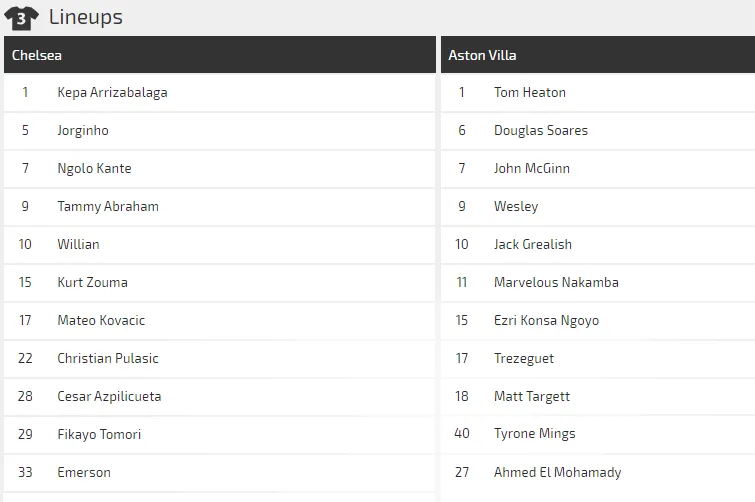Click on Jorginho in Chelsea lineup
The width and height of the screenshot is (755, 502).
coord(83,130)
